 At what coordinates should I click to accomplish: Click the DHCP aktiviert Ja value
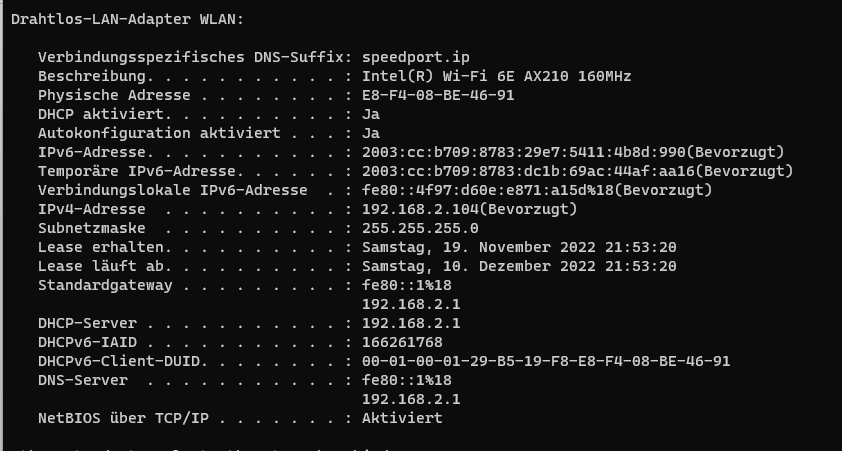[371, 114]
